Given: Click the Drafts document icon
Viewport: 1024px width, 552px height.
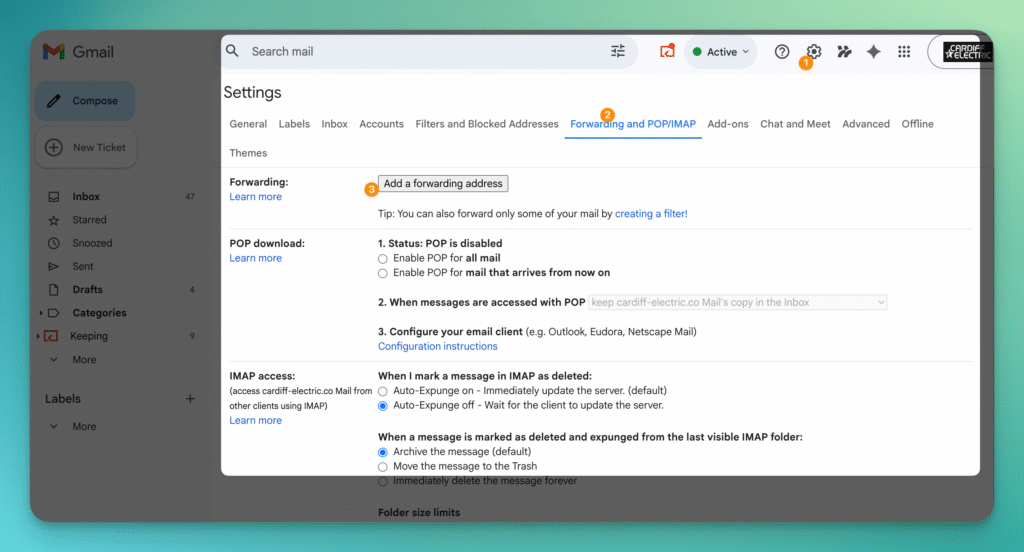Looking at the screenshot, I should [54, 289].
